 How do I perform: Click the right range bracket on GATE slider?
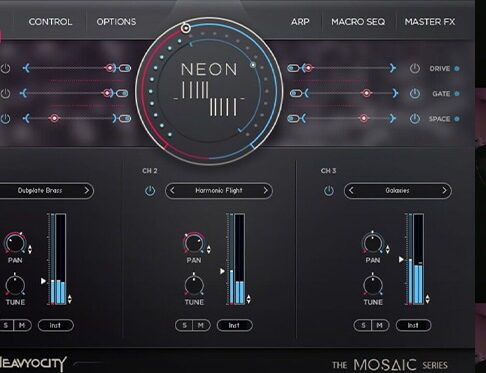[x=395, y=93]
